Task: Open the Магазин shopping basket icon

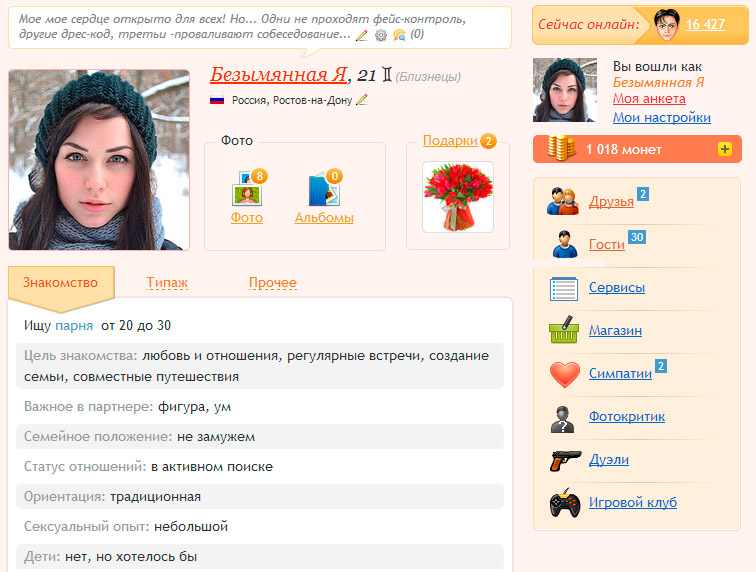Action: (x=564, y=331)
